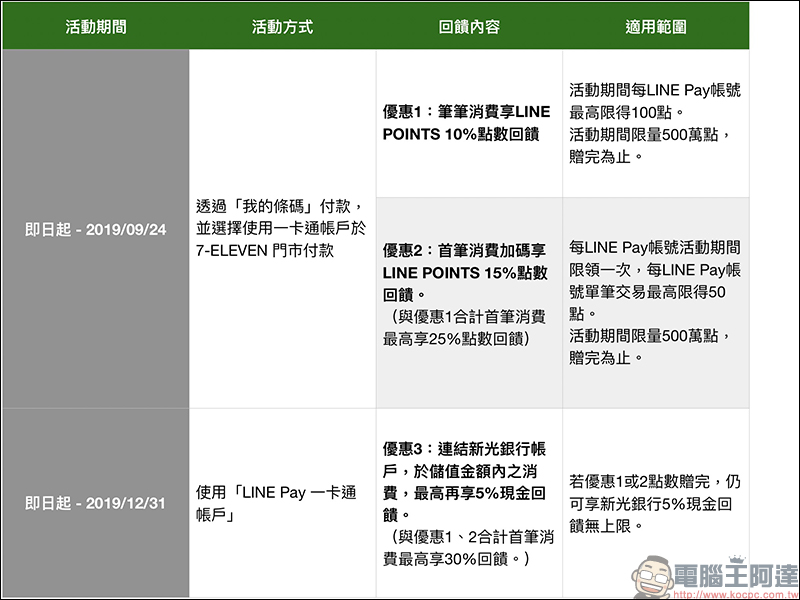800x600 pixels.
Task: Select the 即日起 - 2019/09/24 period cell
Action: tap(94, 229)
